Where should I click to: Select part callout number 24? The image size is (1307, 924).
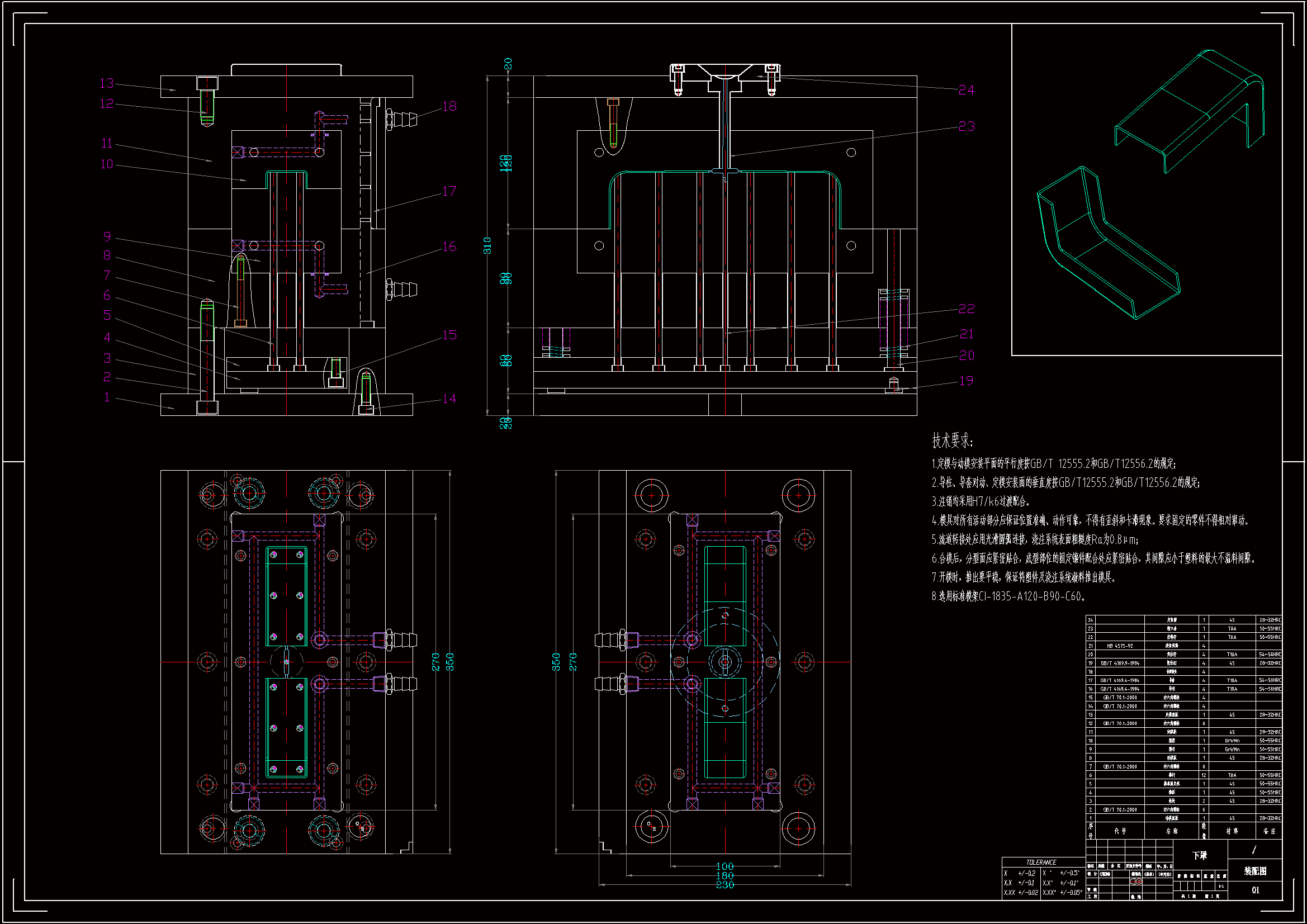(x=966, y=90)
